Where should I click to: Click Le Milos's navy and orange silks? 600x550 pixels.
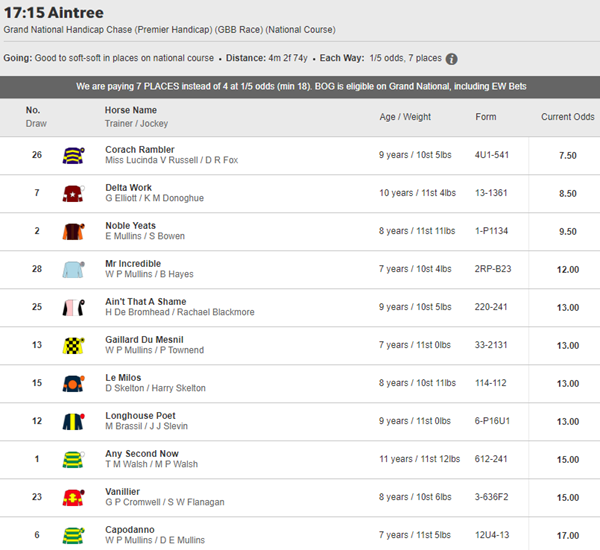[73, 383]
